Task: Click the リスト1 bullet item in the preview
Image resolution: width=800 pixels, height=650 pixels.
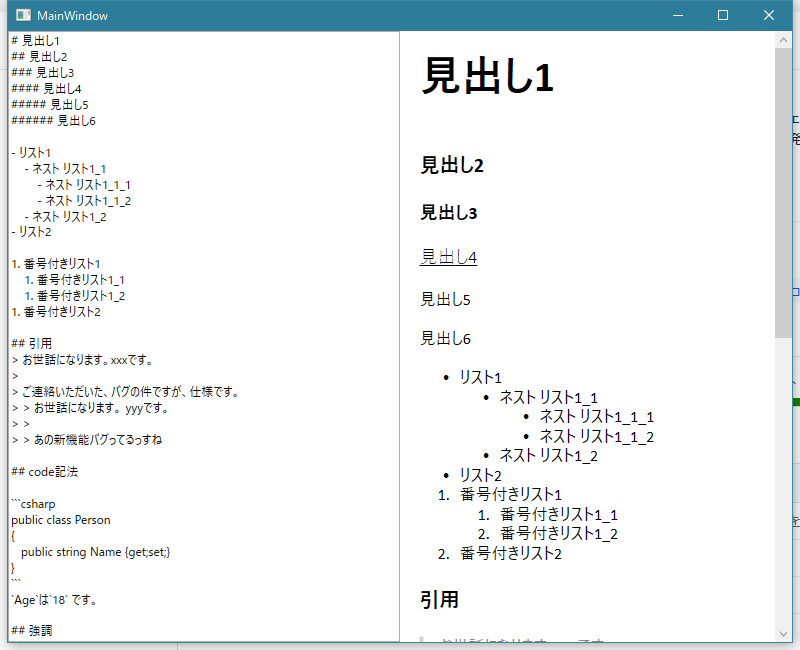Action: tap(478, 377)
